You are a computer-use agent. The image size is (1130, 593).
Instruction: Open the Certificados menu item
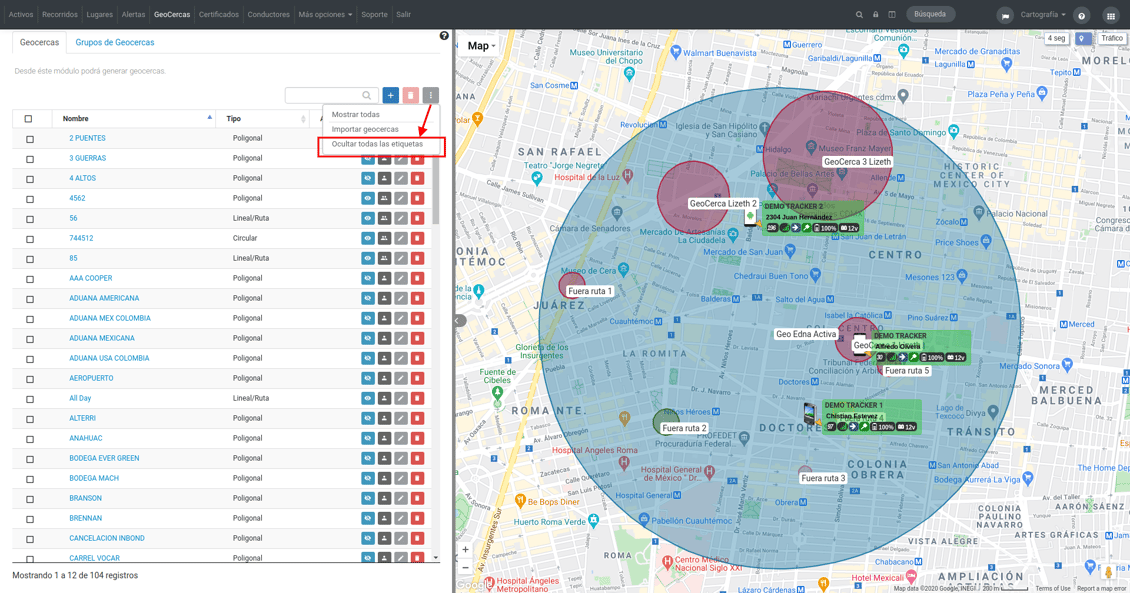(218, 14)
